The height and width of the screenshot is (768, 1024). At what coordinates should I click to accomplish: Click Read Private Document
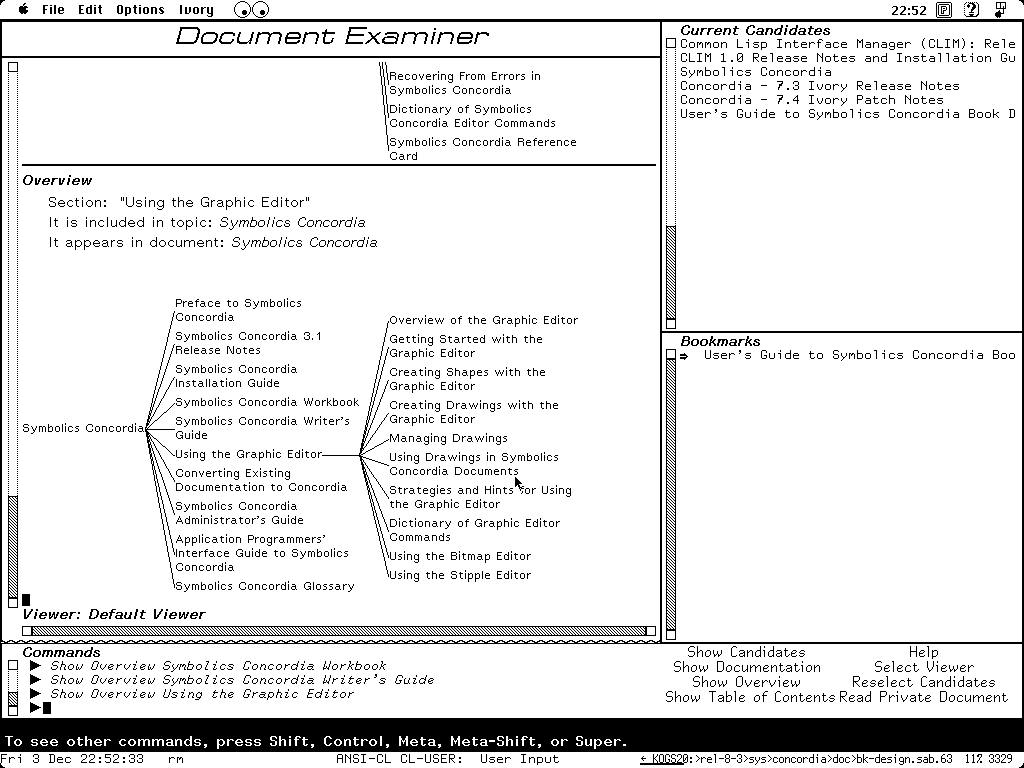[923, 697]
